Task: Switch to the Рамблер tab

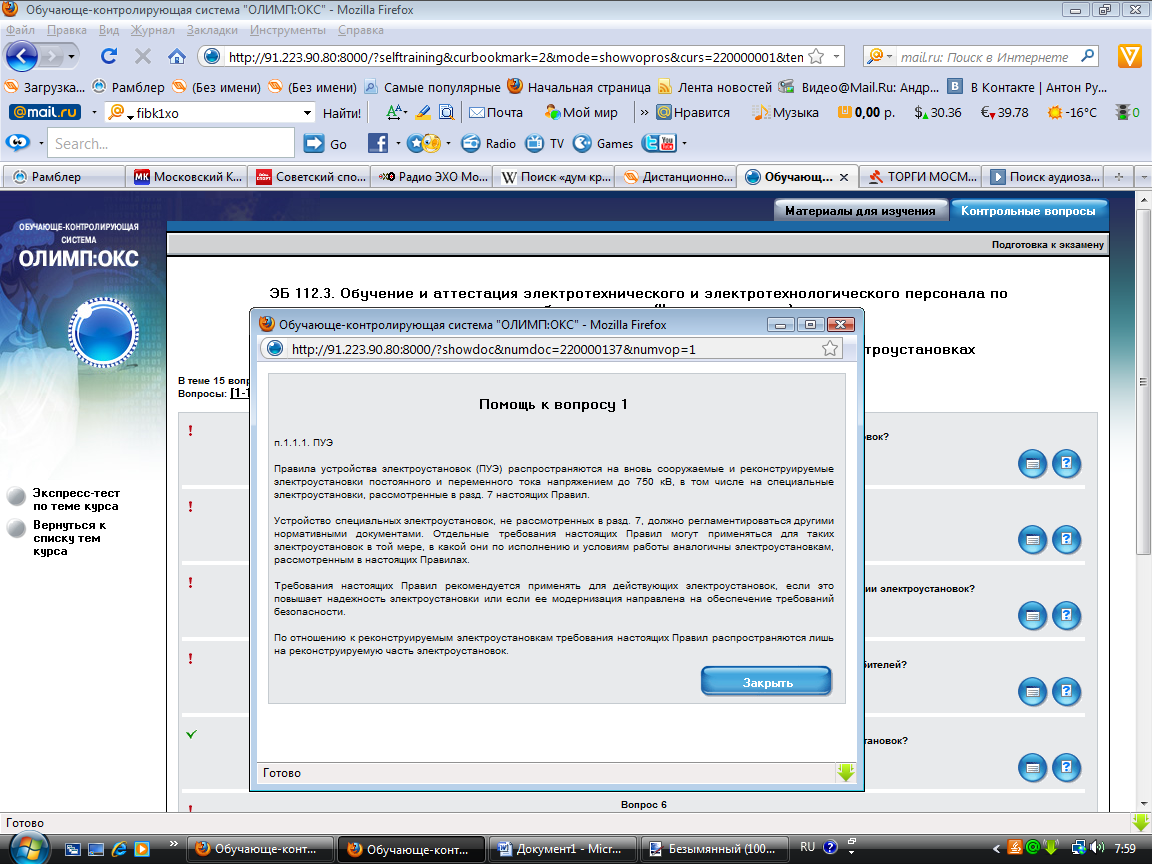Action: [x=65, y=176]
